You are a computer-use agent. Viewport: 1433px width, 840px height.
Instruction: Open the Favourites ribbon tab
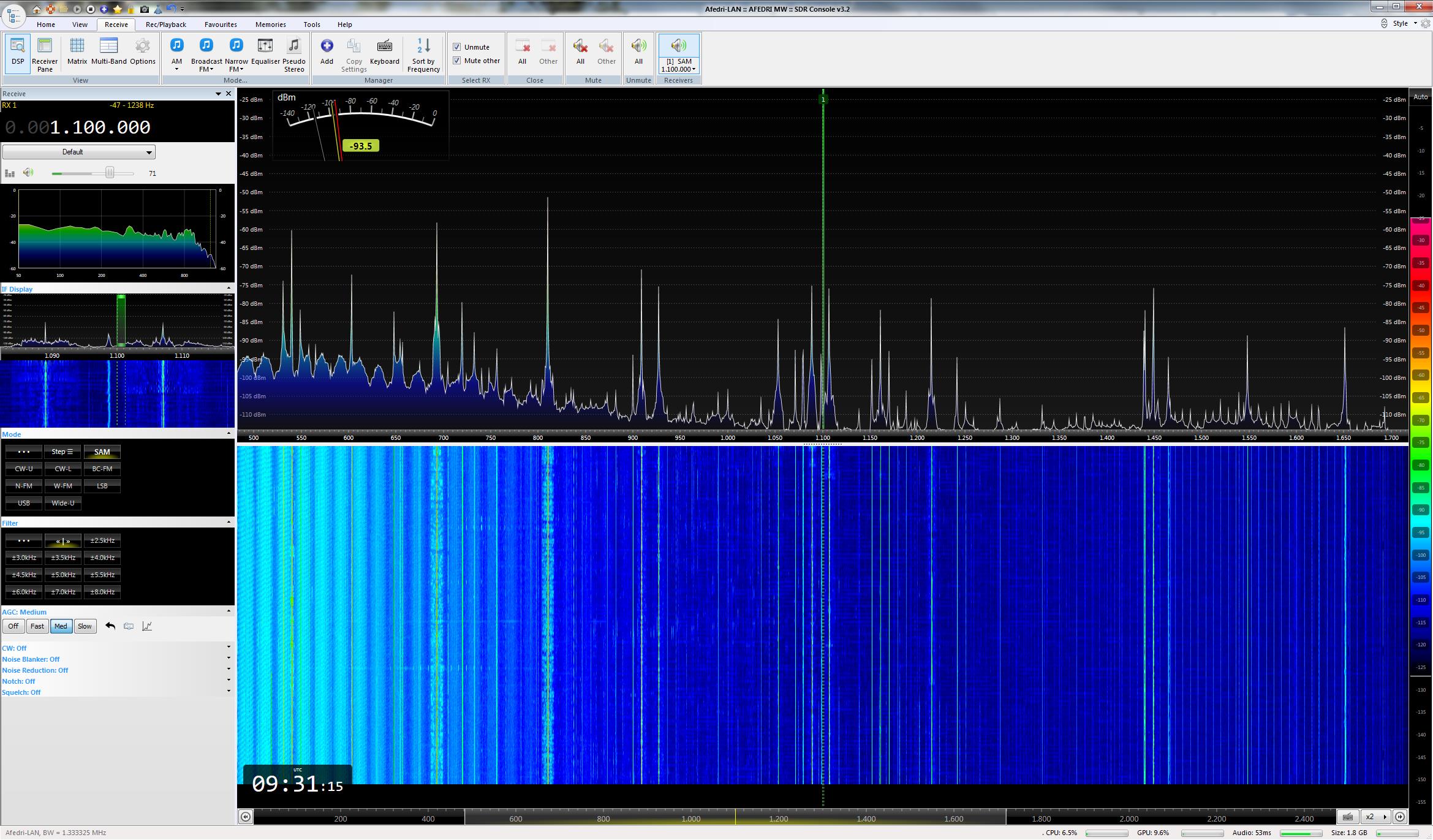pyautogui.click(x=221, y=25)
